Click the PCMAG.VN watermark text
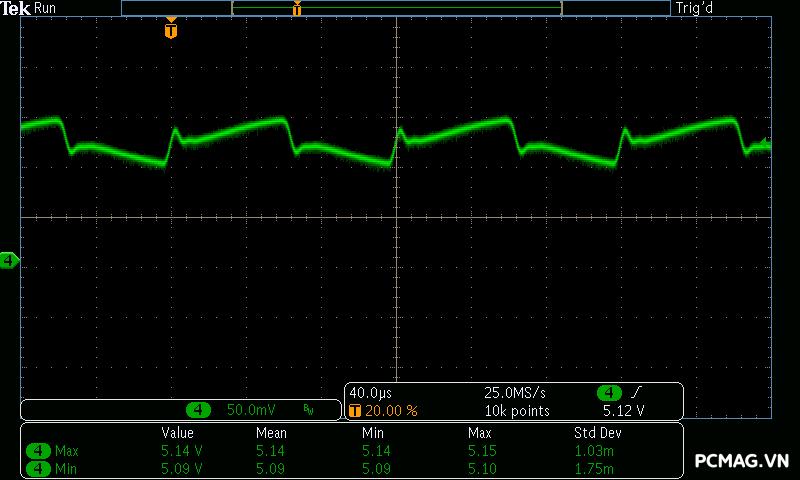The width and height of the screenshot is (800, 480). tap(741, 461)
